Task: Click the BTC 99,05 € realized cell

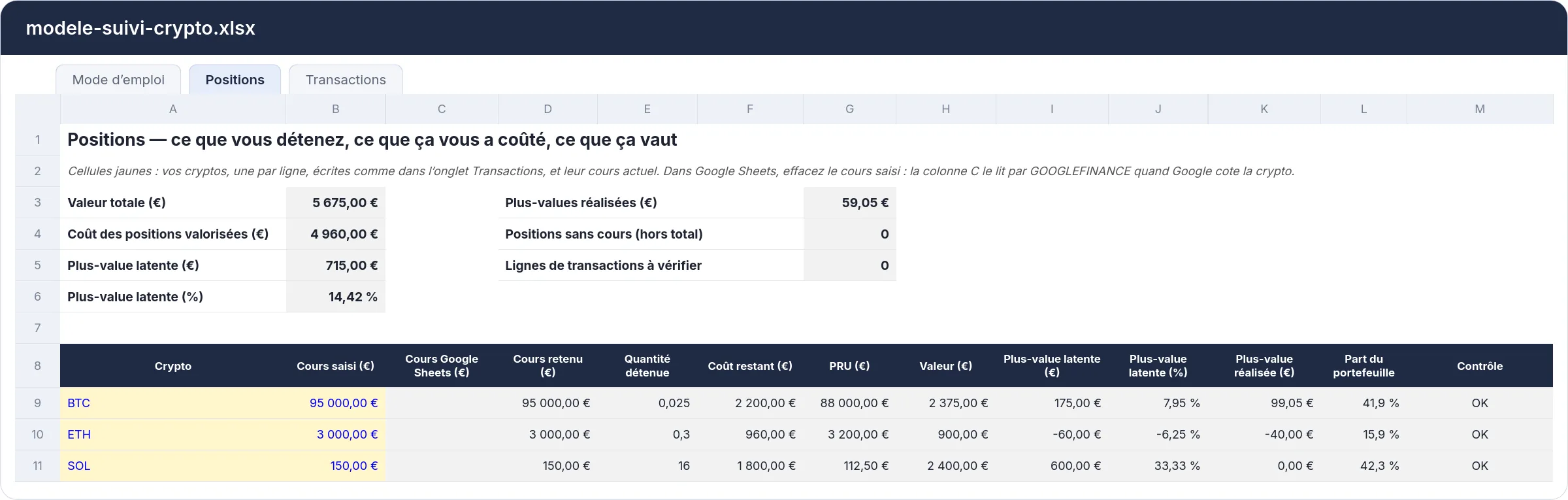Action: [1264, 403]
